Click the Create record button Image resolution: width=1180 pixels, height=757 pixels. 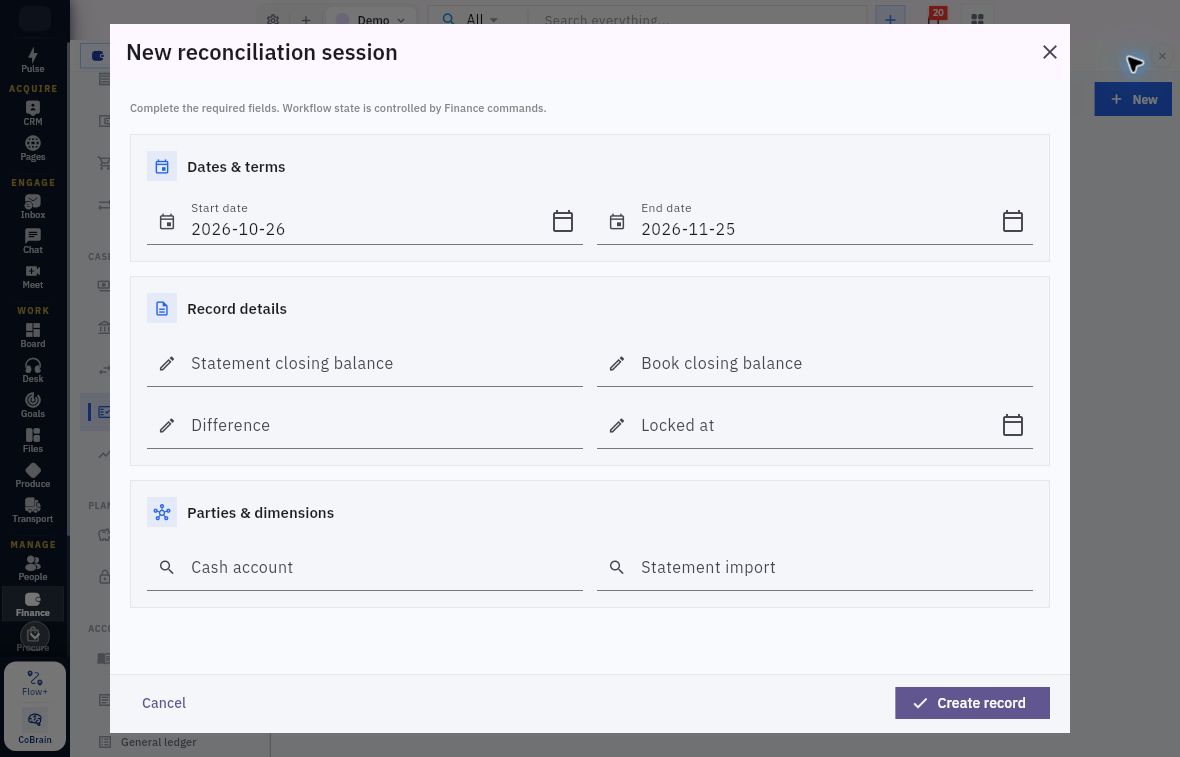[972, 703]
